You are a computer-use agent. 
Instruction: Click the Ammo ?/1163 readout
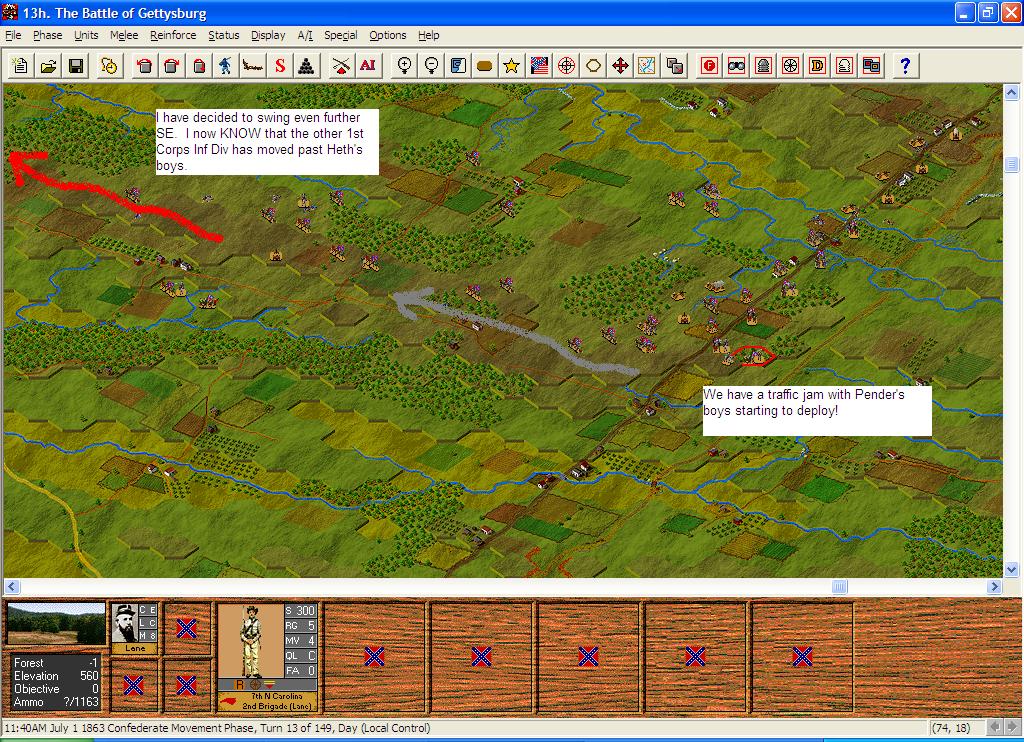[56, 702]
